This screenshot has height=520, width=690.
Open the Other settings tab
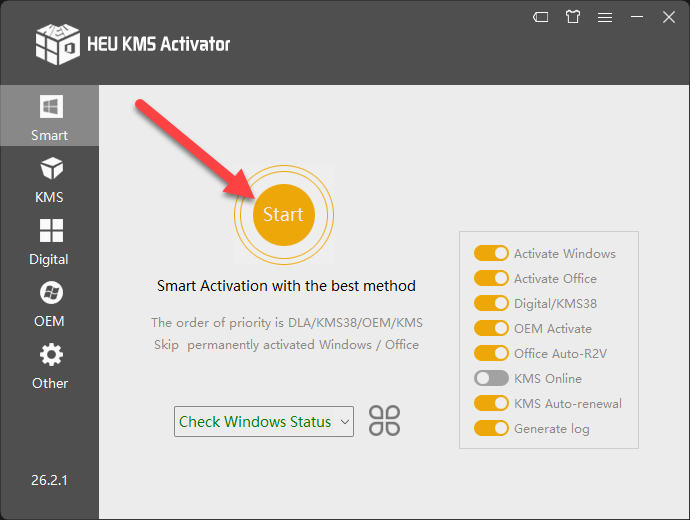[x=49, y=366]
